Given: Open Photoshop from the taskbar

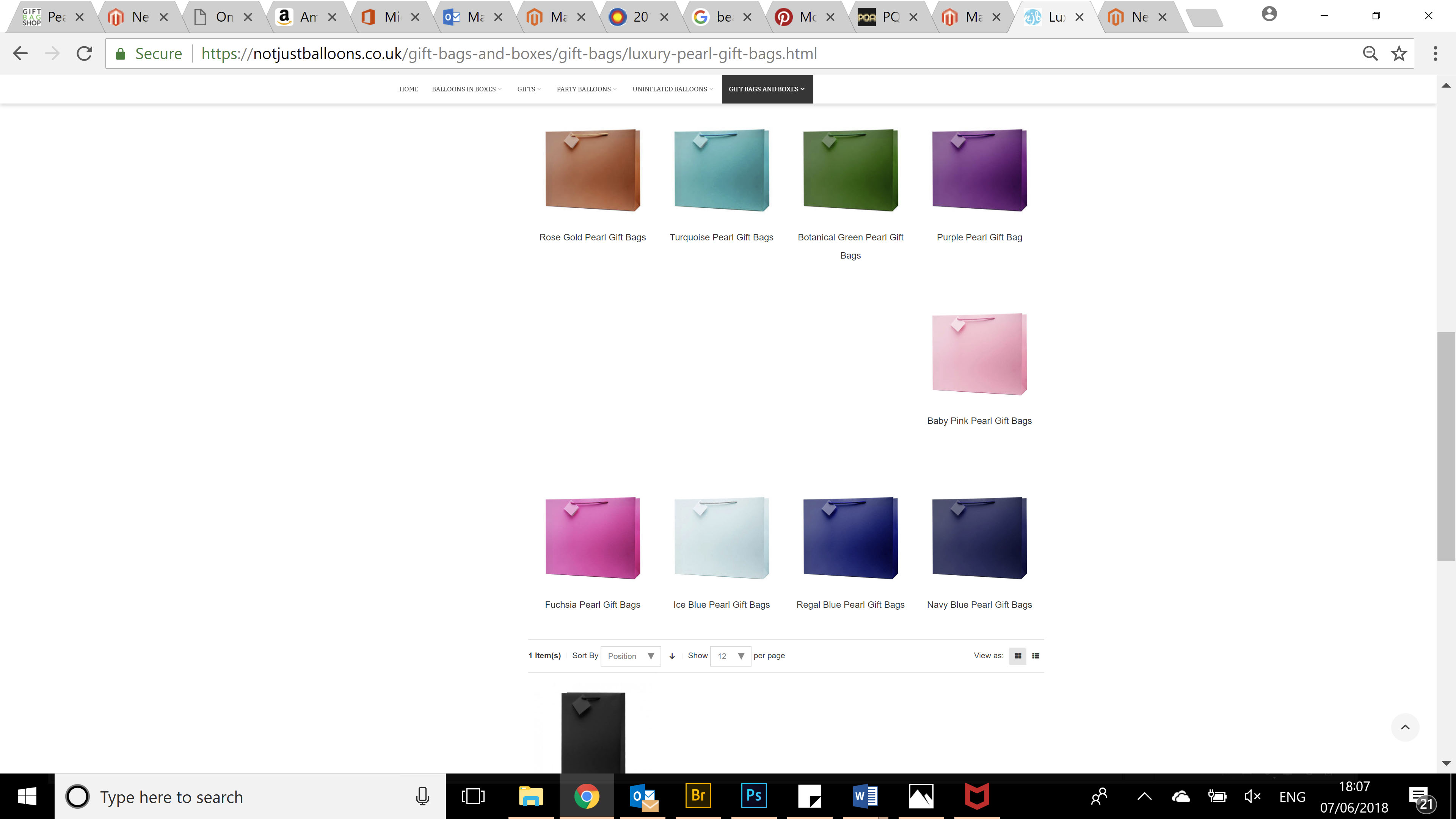Looking at the screenshot, I should [753, 796].
